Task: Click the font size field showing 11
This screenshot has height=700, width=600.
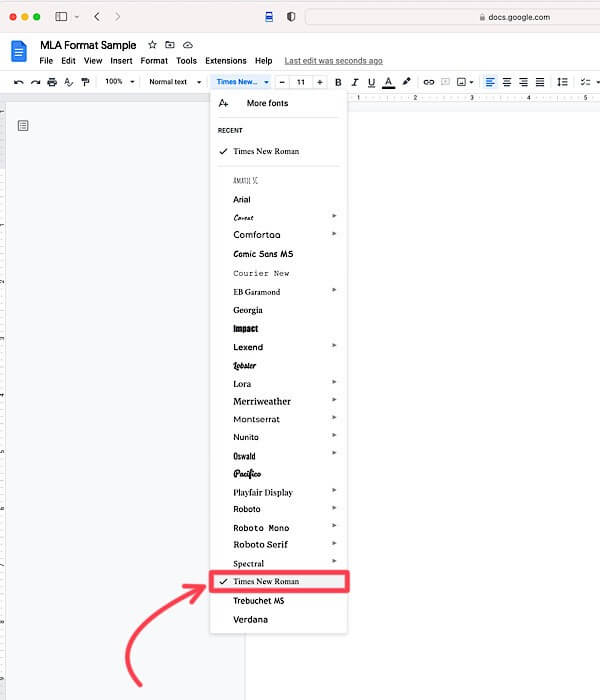Action: [301, 82]
